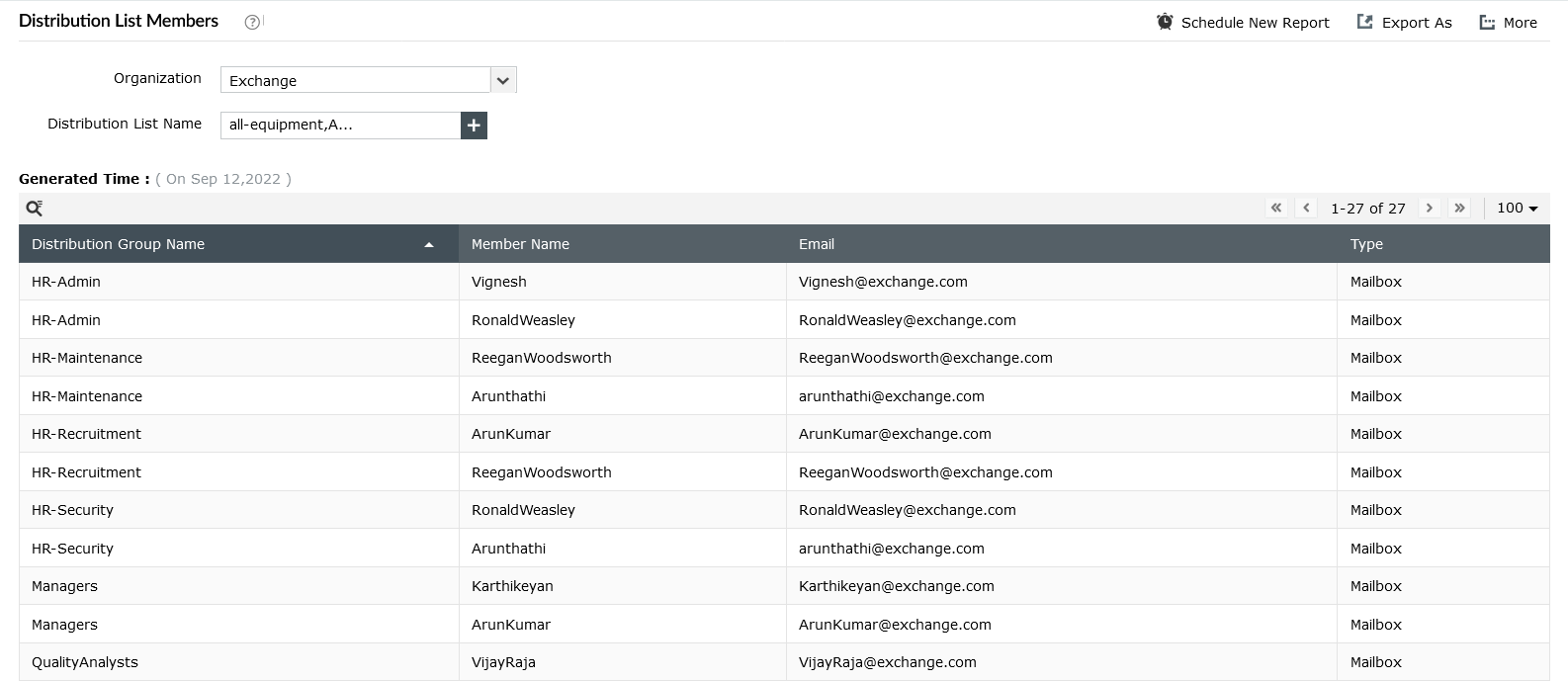Go to the previous page arrow
This screenshot has height=681, width=1568.
pos(1307,208)
